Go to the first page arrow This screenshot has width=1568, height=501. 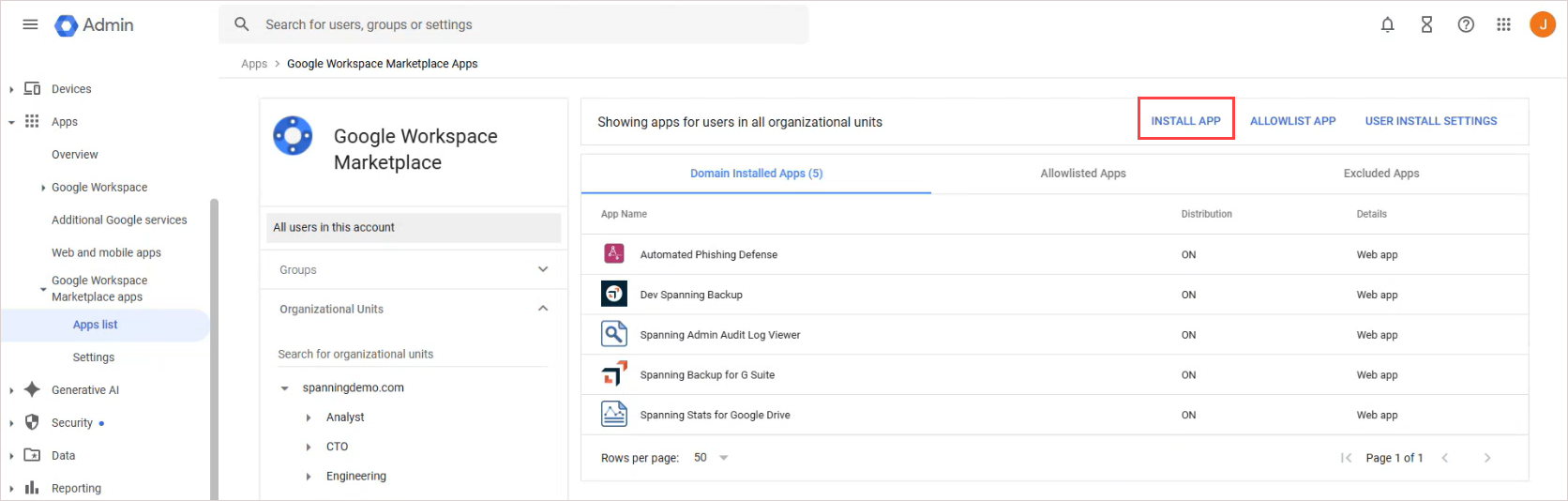pyautogui.click(x=1347, y=458)
